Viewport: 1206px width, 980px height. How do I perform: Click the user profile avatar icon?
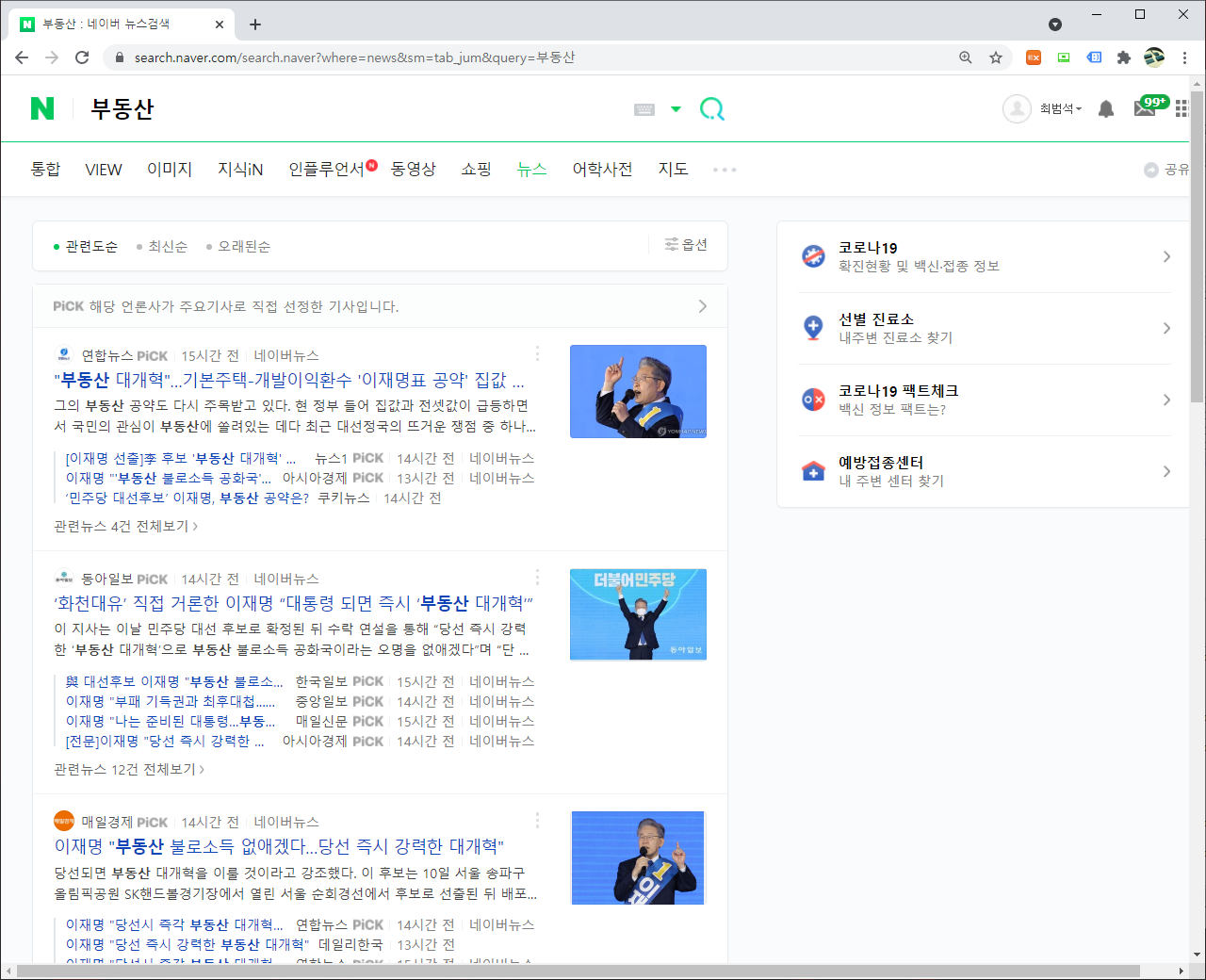pyautogui.click(x=1017, y=109)
